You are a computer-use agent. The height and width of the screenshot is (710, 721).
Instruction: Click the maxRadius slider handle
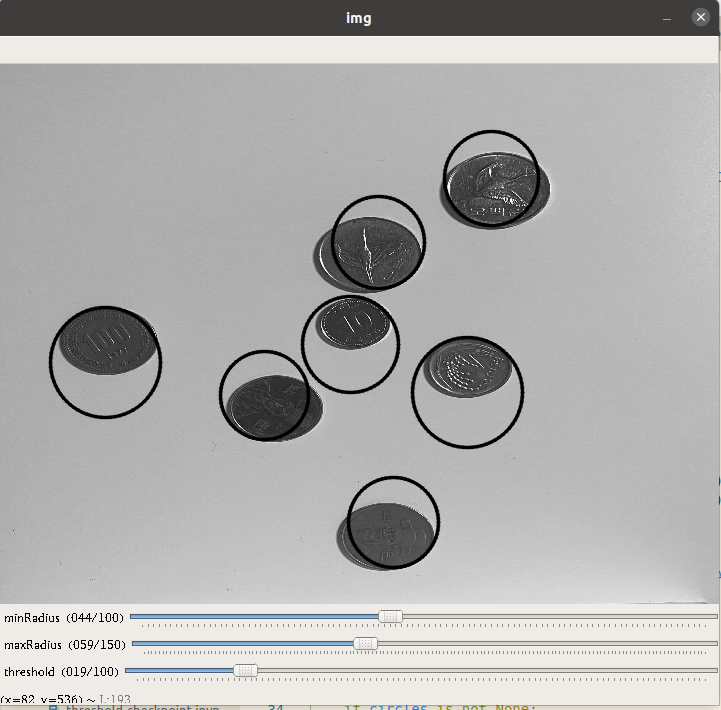tap(366, 643)
